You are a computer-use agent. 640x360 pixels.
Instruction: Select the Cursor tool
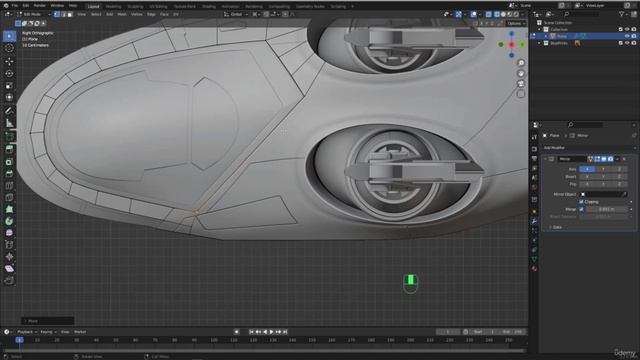pyautogui.click(x=9, y=48)
